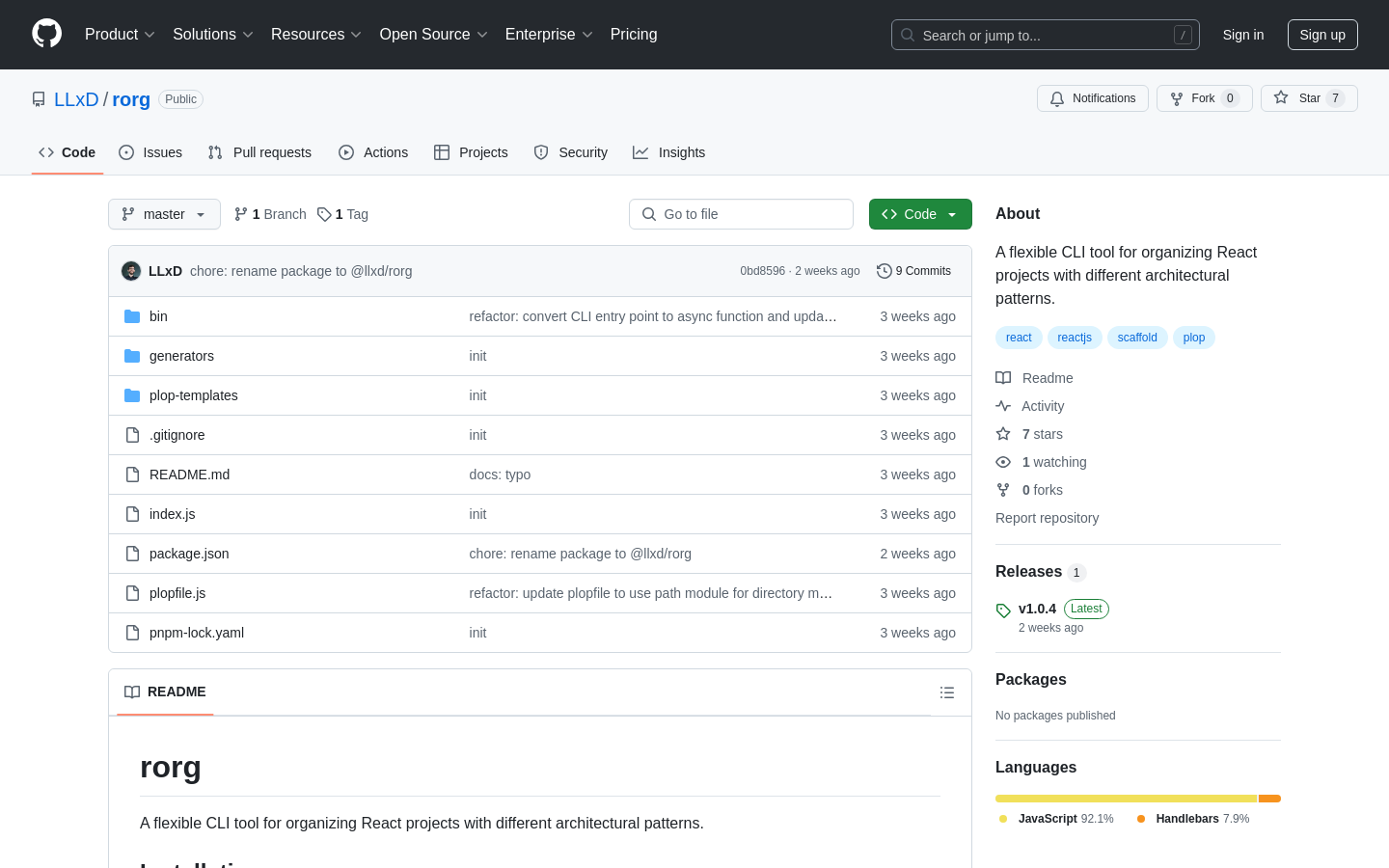Select the README tab header

click(x=165, y=692)
